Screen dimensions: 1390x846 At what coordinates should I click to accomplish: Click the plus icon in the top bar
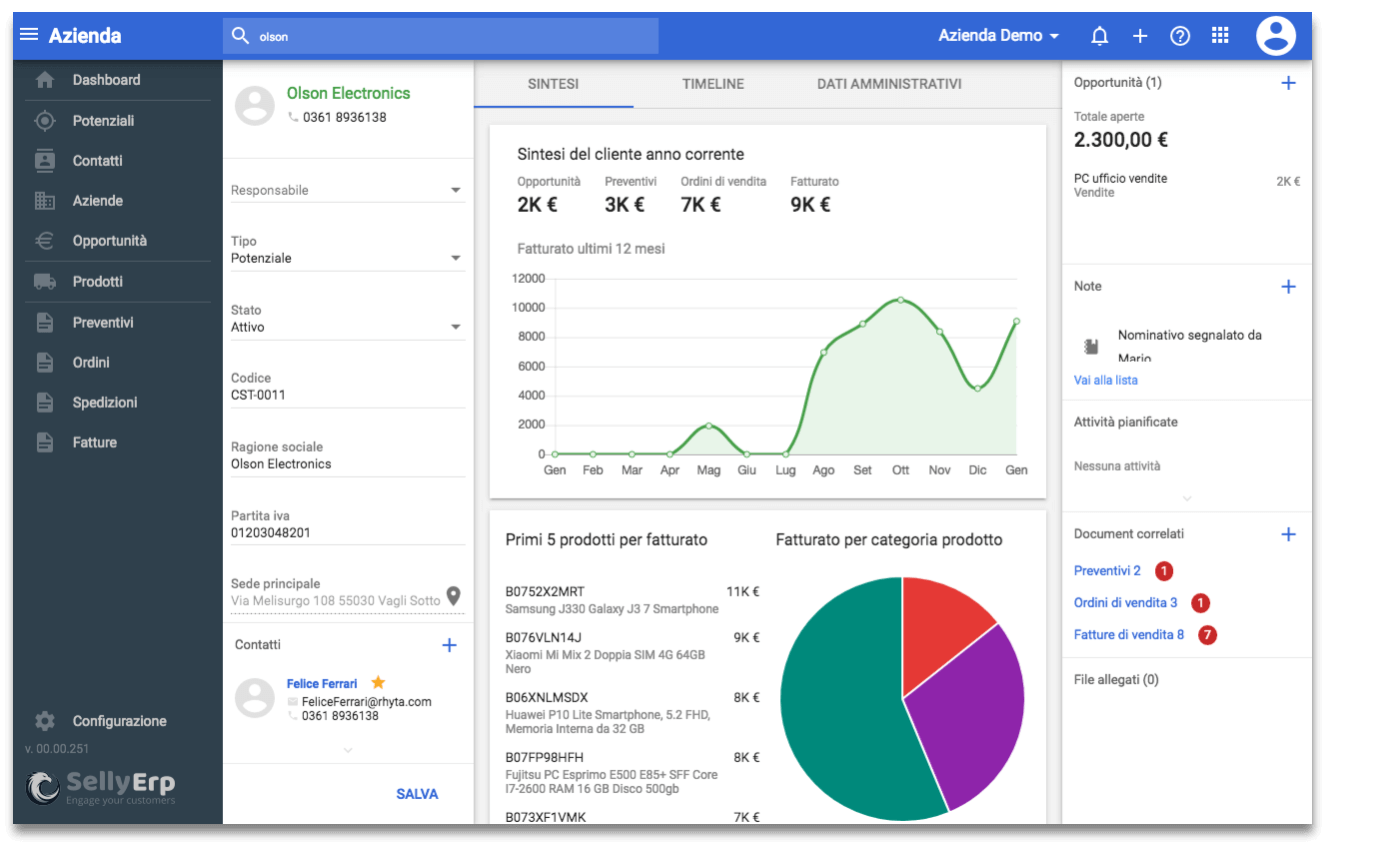(1140, 36)
